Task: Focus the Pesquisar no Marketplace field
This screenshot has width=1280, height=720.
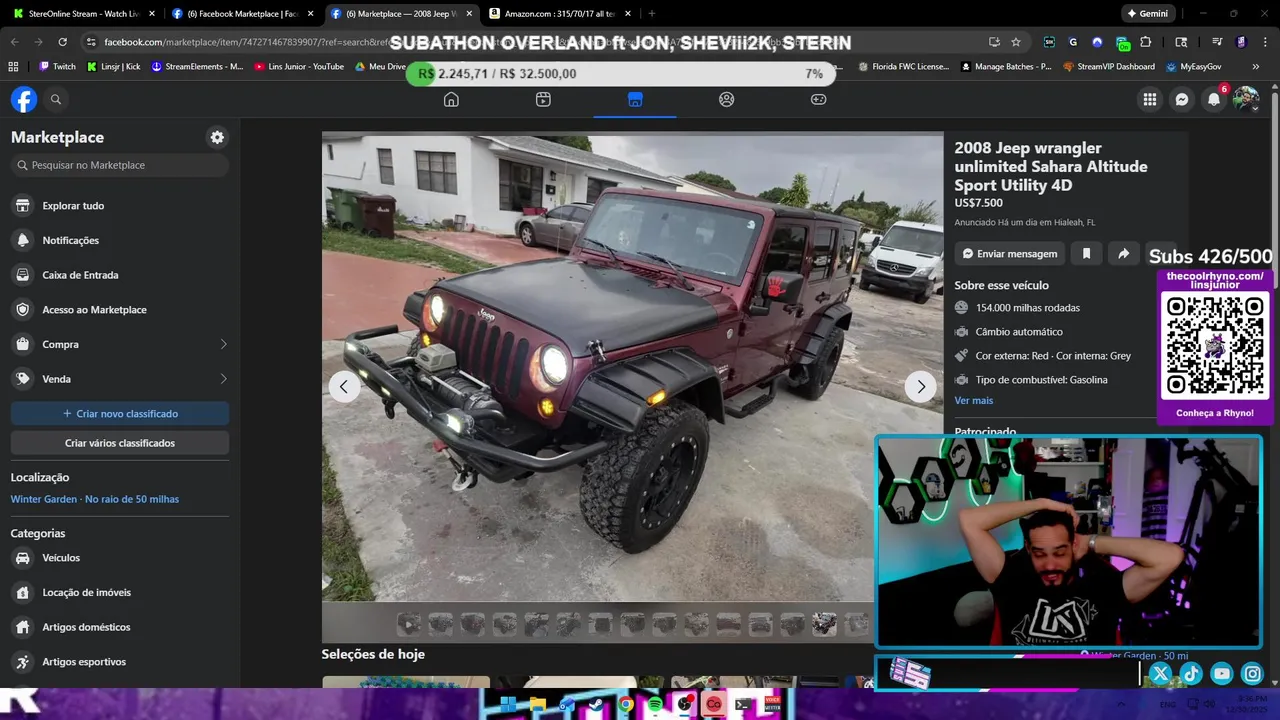Action: pos(120,165)
